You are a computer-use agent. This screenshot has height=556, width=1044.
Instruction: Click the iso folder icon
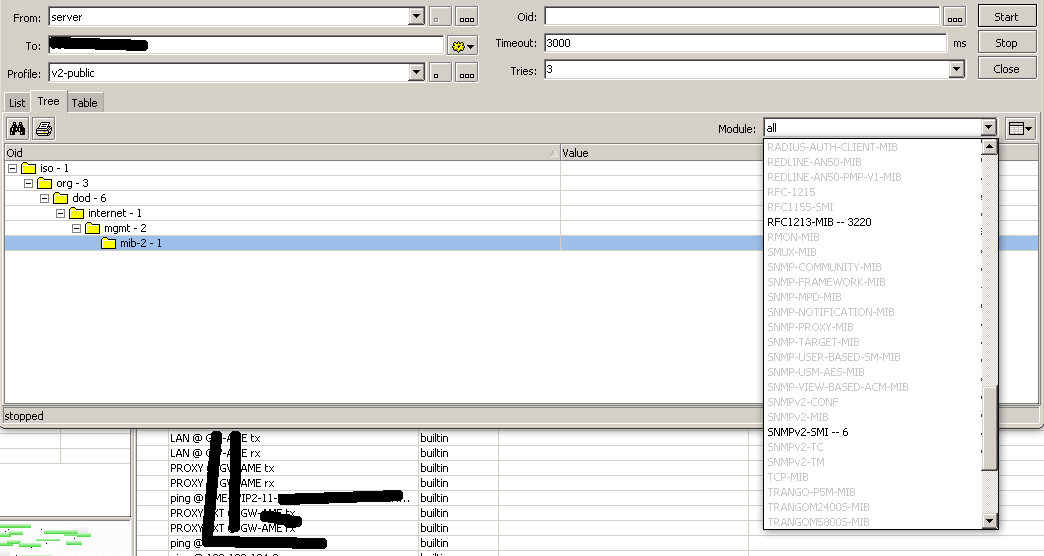pos(28,168)
